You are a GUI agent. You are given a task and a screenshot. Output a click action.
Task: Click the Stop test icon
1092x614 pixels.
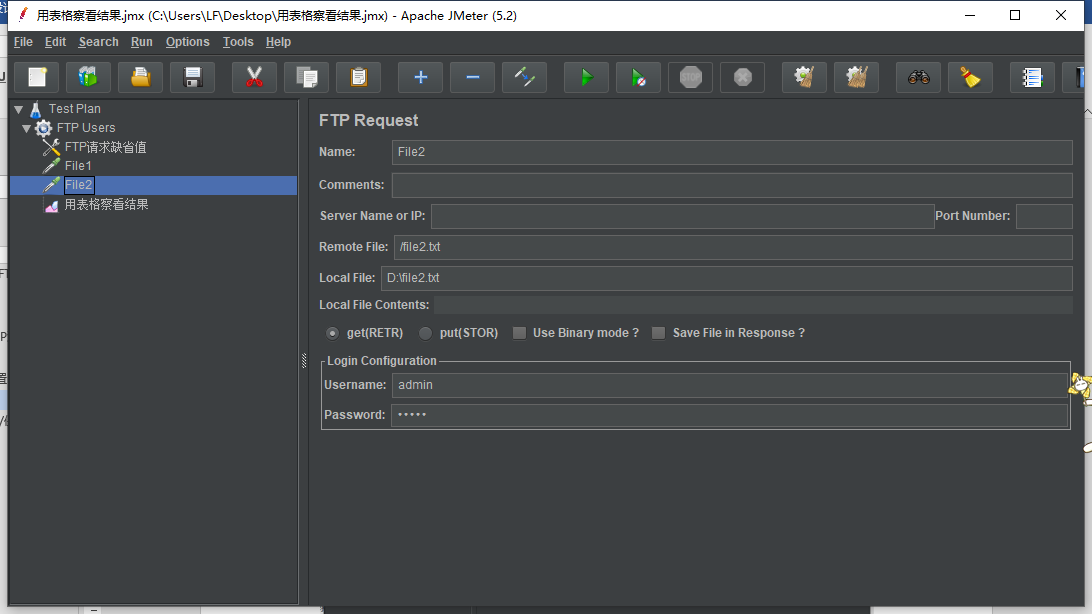(690, 77)
